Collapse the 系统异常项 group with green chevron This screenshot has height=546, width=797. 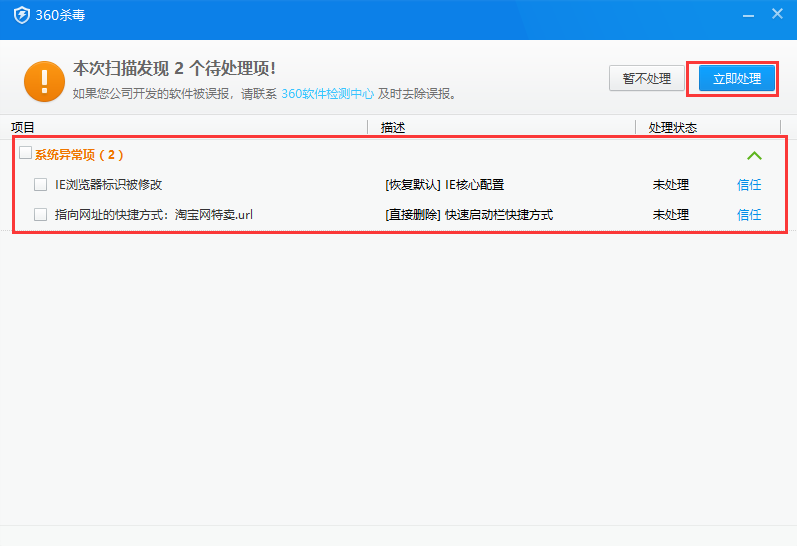(x=754, y=156)
